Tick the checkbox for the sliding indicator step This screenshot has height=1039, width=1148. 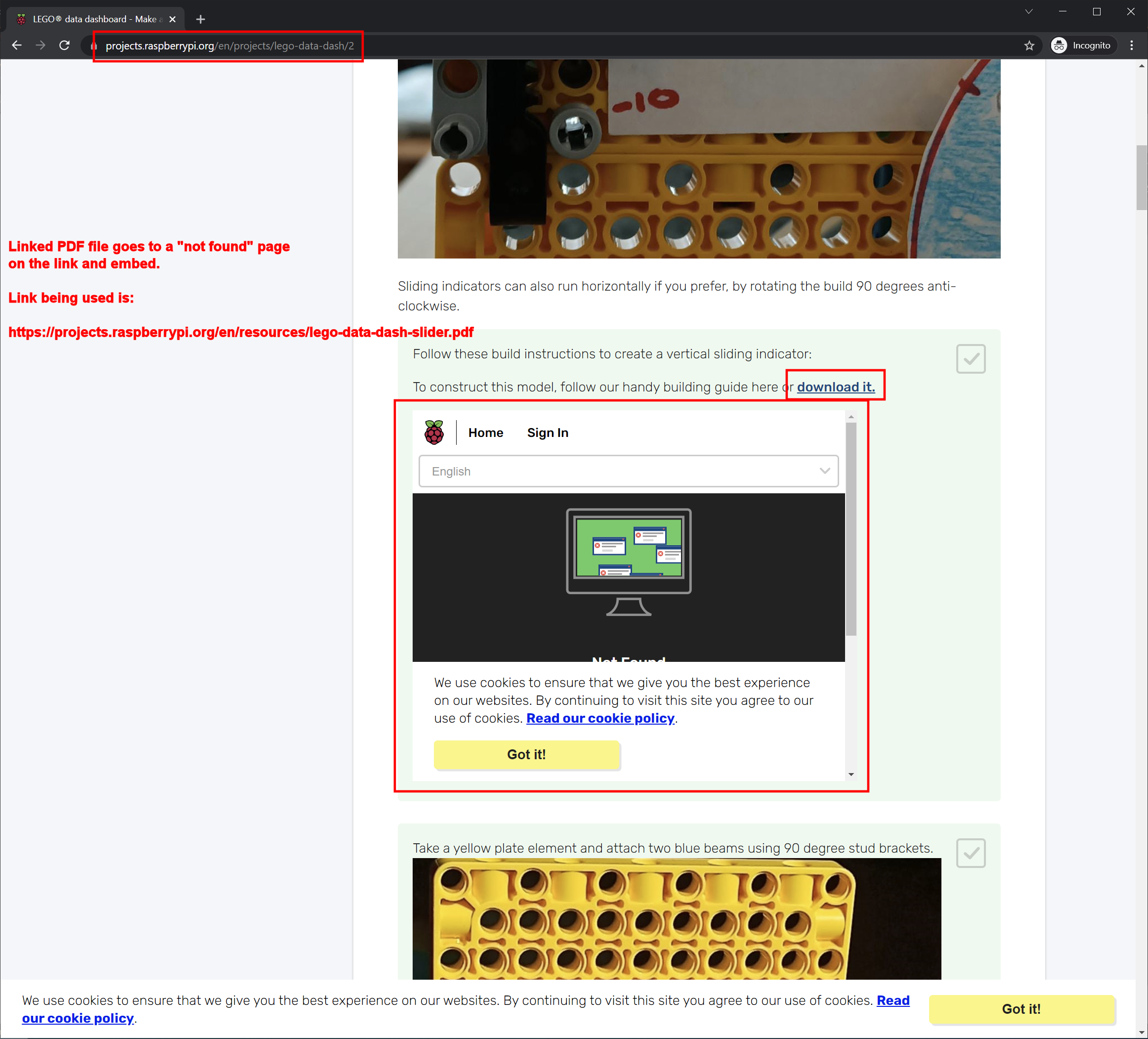pos(971,359)
